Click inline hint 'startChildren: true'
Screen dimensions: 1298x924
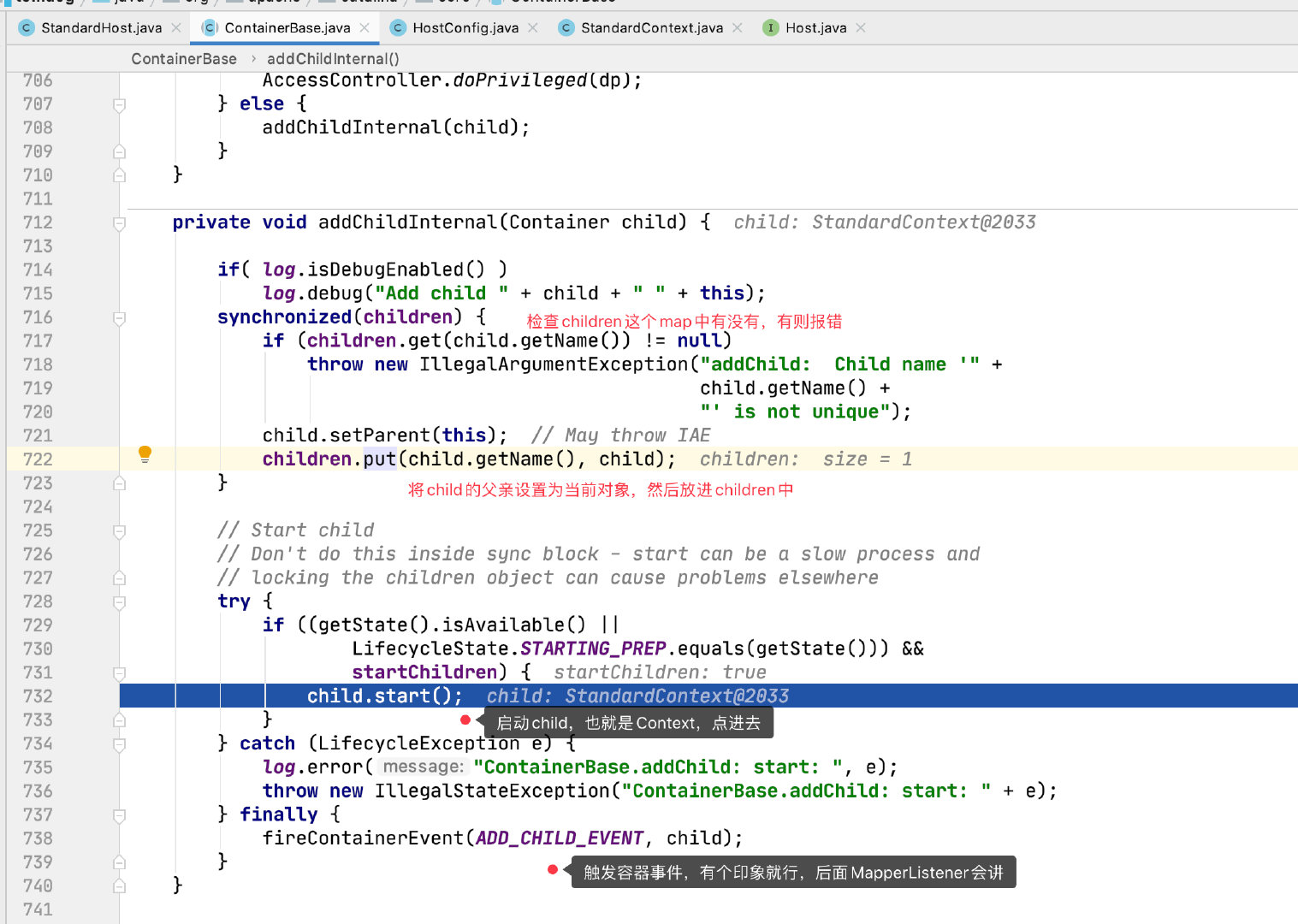coord(660,672)
